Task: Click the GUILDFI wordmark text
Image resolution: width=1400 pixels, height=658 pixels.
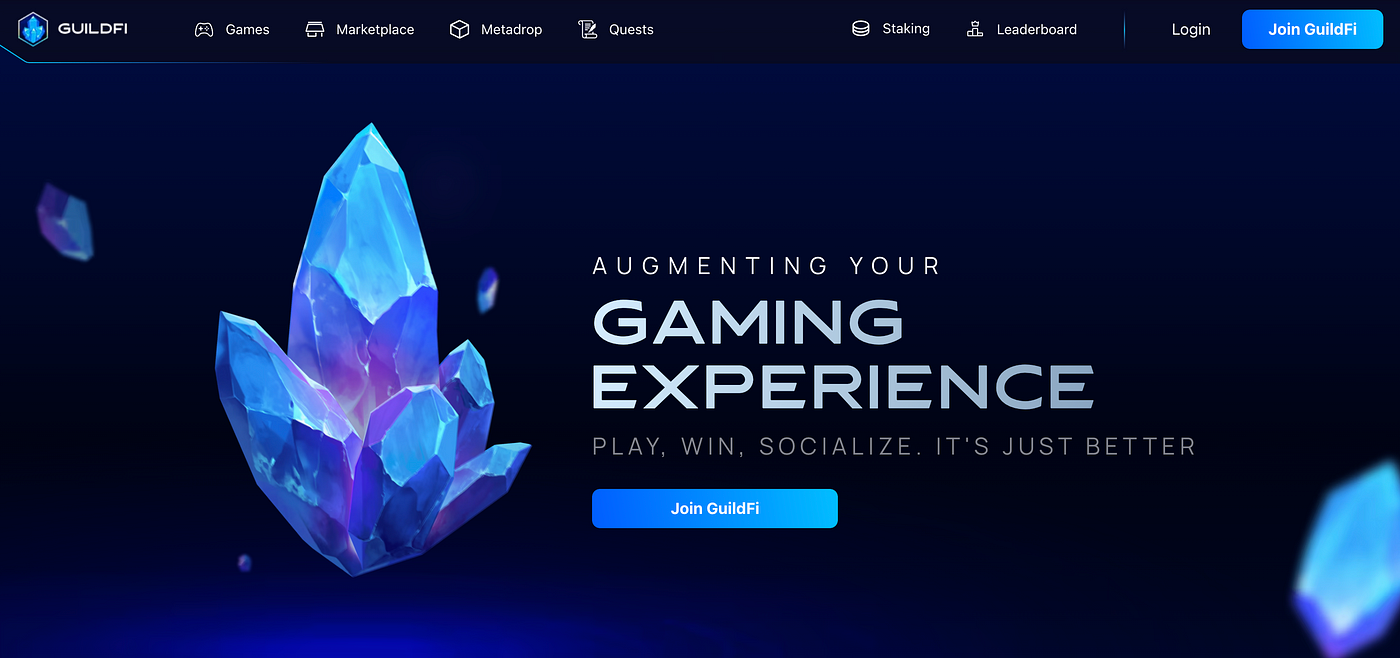Action: coord(93,28)
